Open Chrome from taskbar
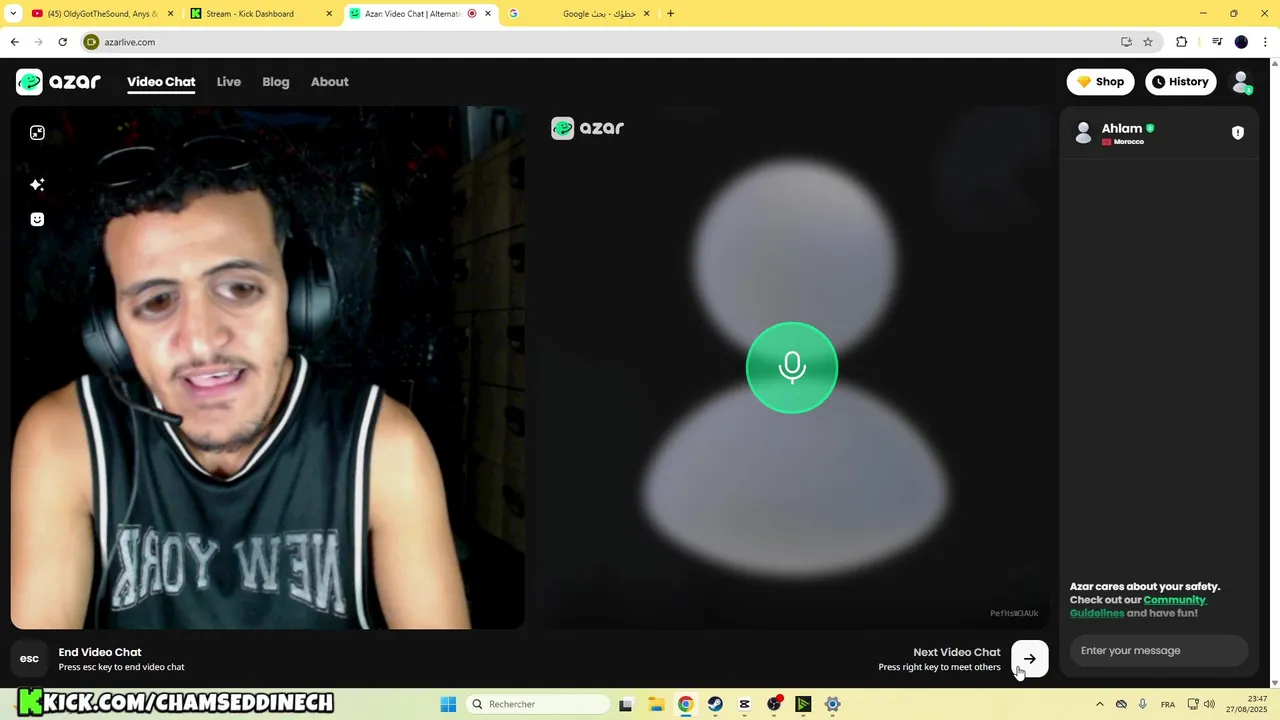Viewport: 1280px width, 720px height. tap(685, 704)
